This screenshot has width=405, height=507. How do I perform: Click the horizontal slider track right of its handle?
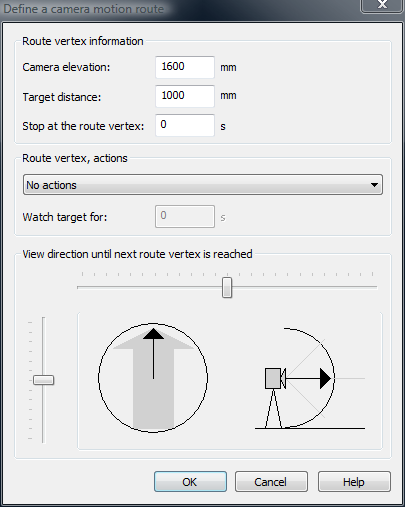pyautogui.click(x=305, y=287)
